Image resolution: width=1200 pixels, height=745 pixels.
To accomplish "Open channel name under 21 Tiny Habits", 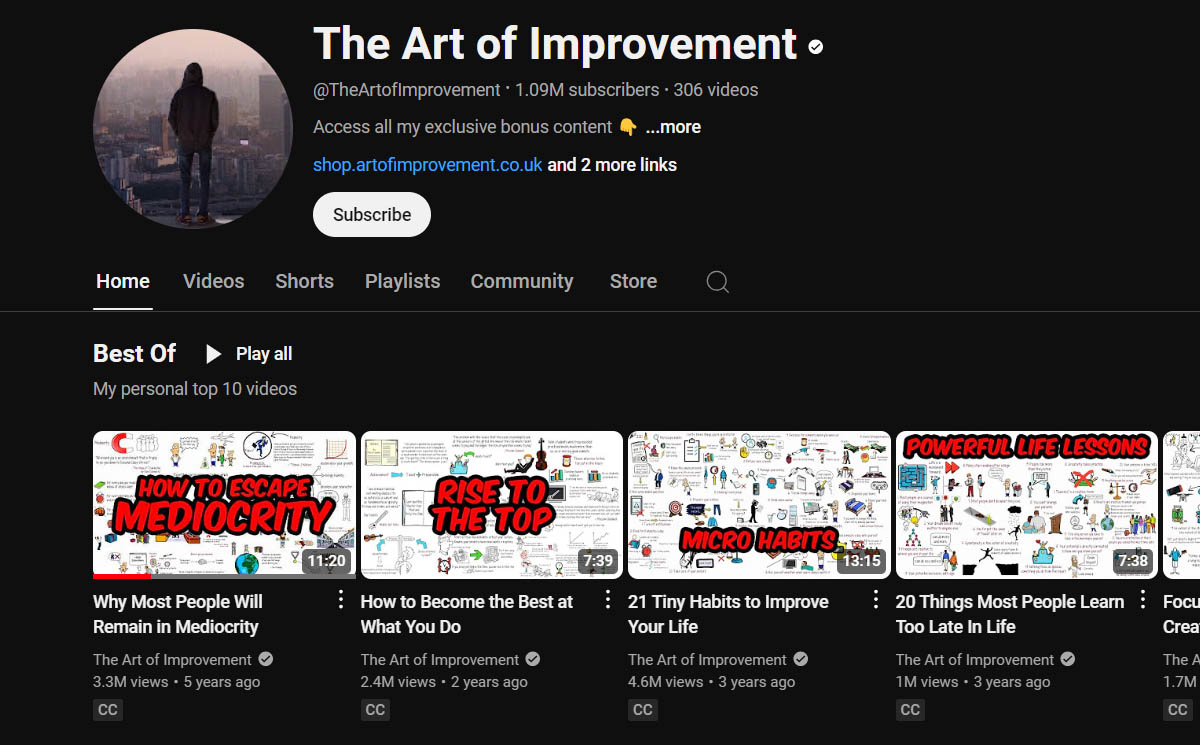I will click(x=707, y=660).
